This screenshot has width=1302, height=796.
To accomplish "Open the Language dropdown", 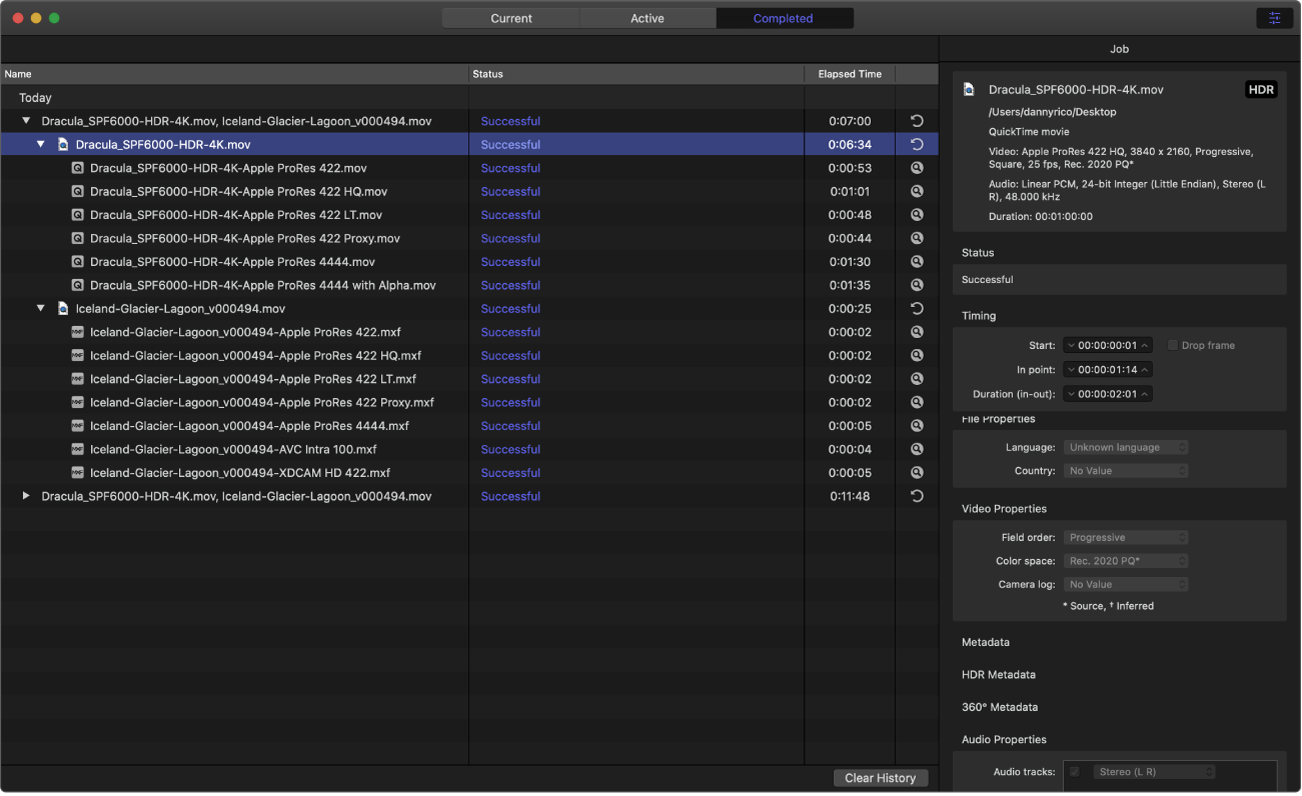I will tap(1125, 448).
